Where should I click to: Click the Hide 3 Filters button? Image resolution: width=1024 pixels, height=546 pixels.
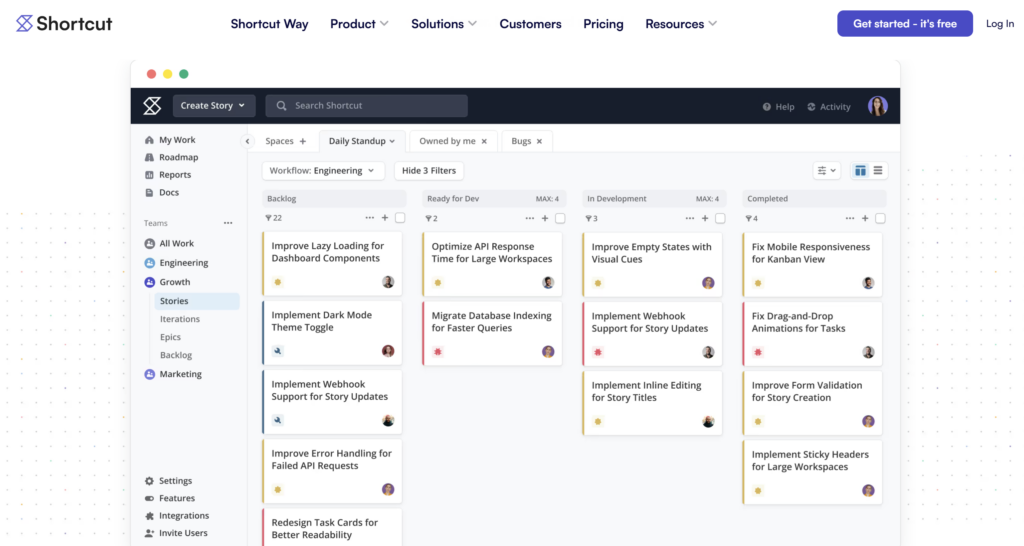coord(429,170)
